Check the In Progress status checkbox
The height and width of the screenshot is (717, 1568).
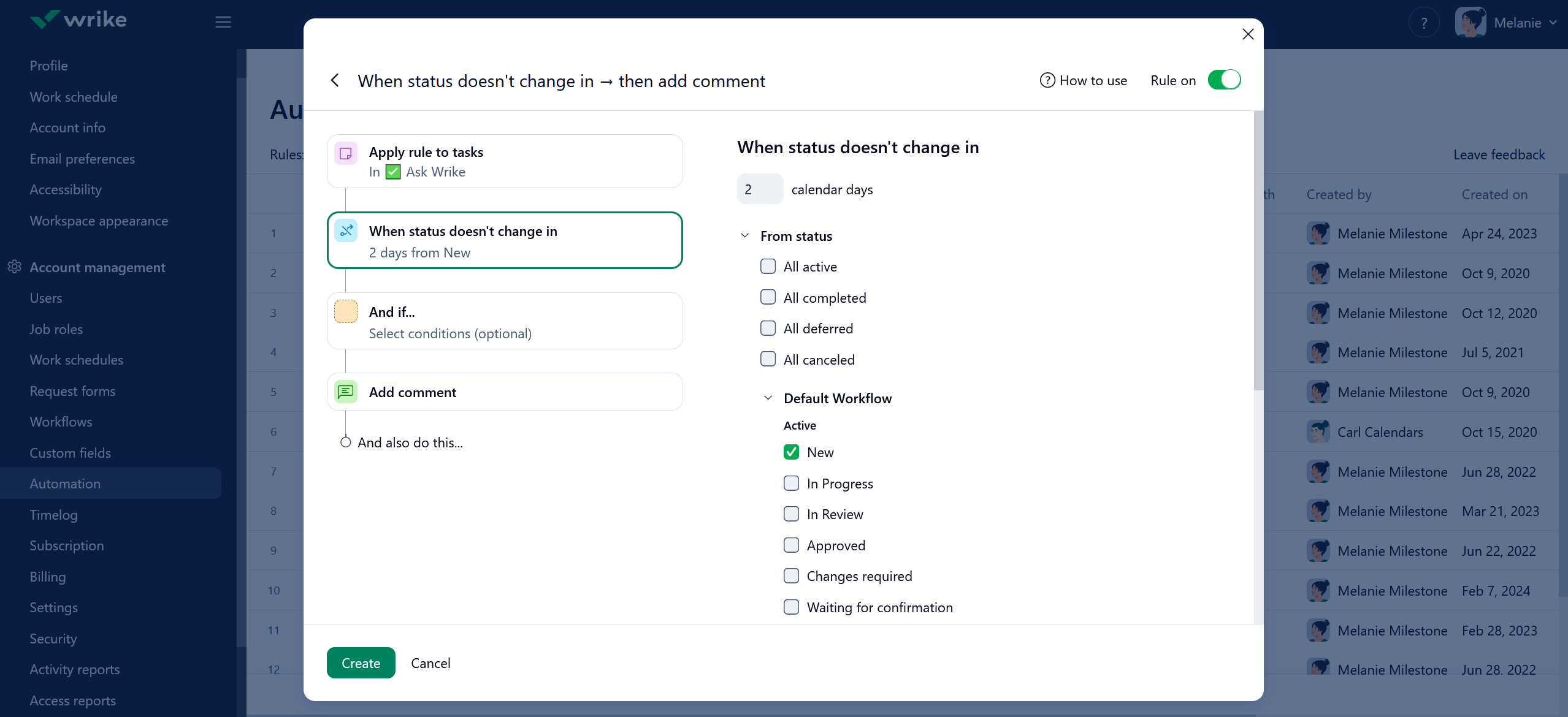click(791, 484)
